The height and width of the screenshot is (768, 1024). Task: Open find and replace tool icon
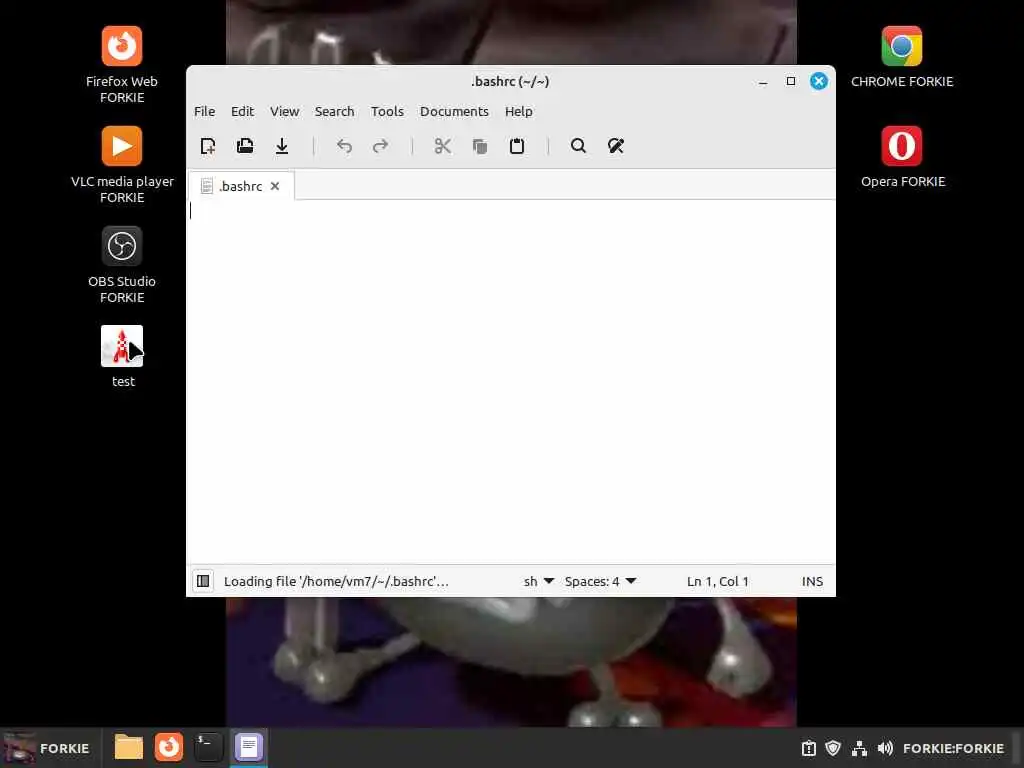[x=616, y=146]
